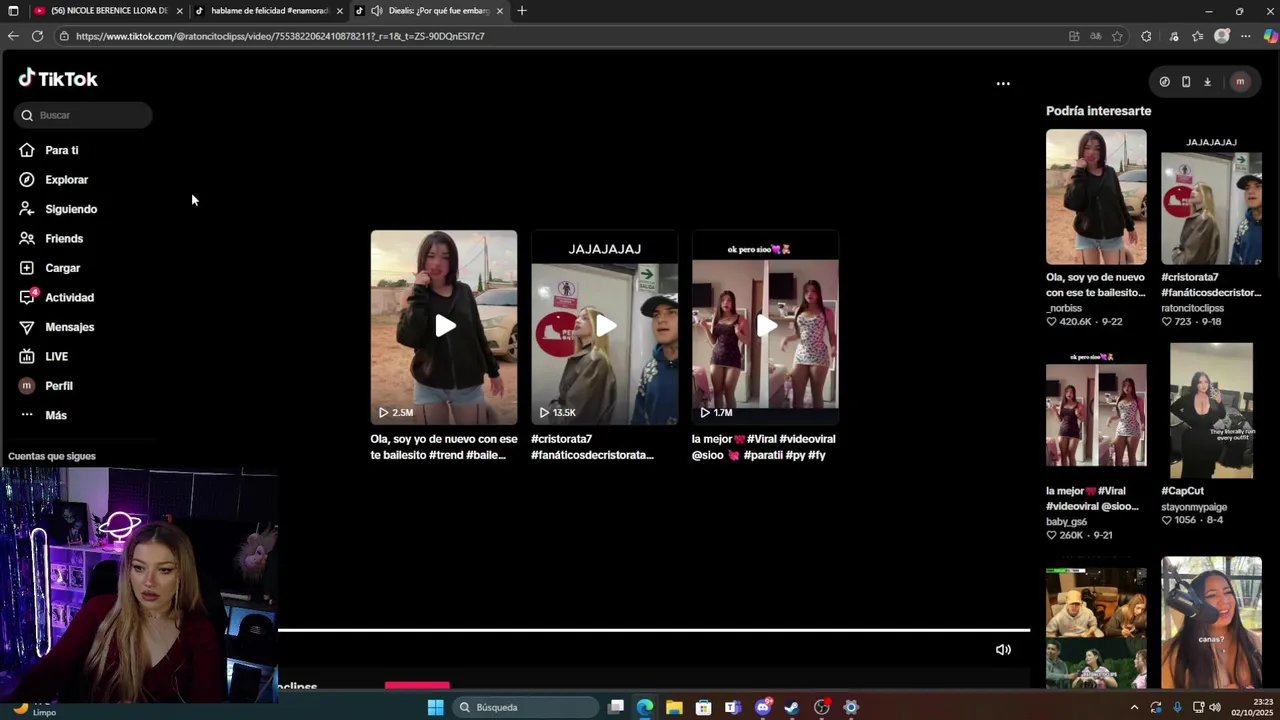Switch to 'hablame de felicidad' TikTok tab
1280x720 pixels.
click(x=269, y=11)
